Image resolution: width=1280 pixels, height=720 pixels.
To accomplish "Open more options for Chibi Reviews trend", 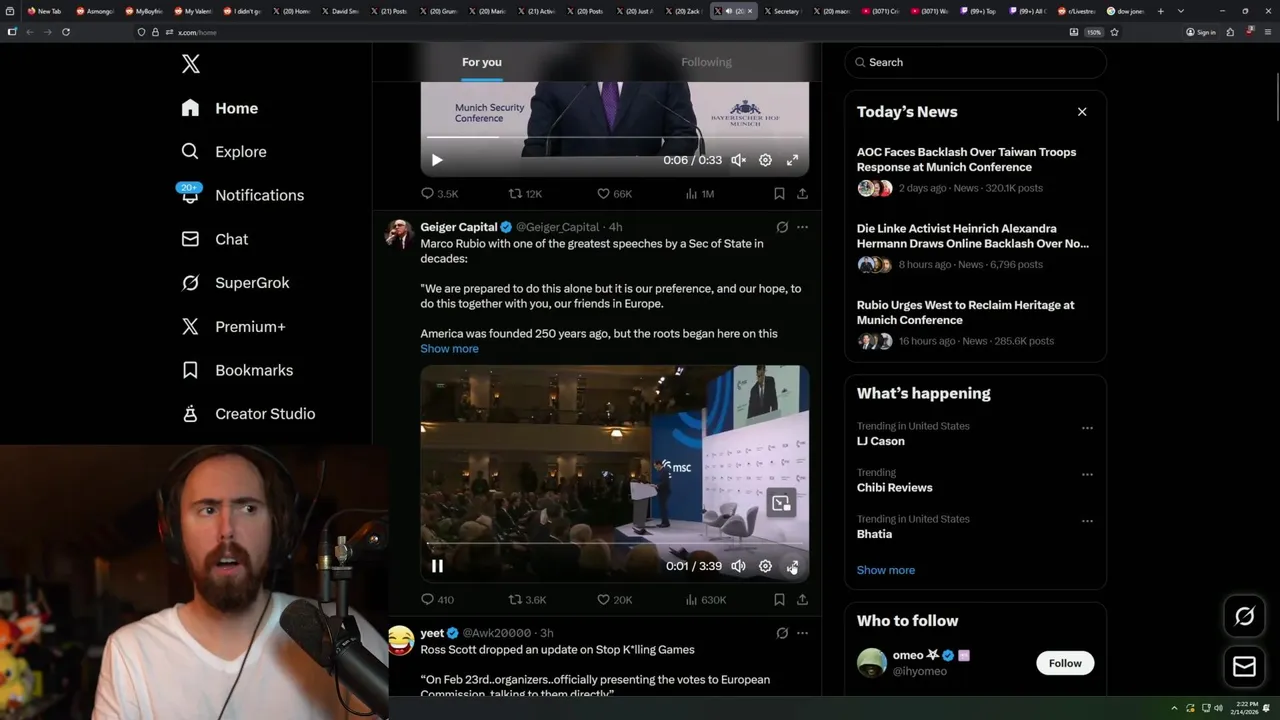I will coord(1087,474).
